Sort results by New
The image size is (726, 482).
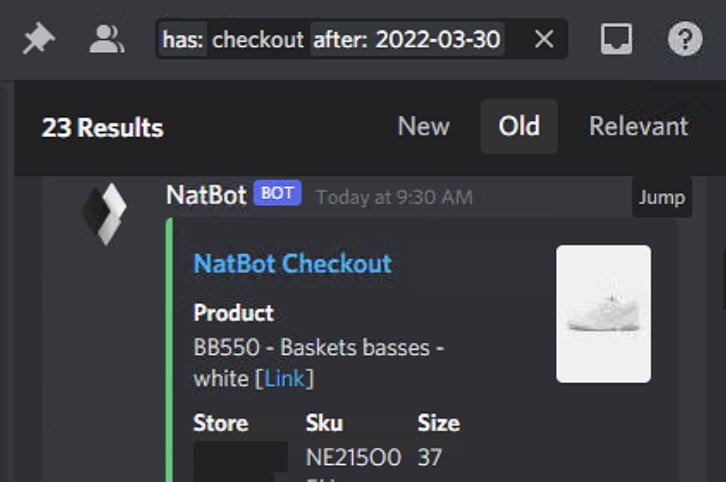click(423, 126)
